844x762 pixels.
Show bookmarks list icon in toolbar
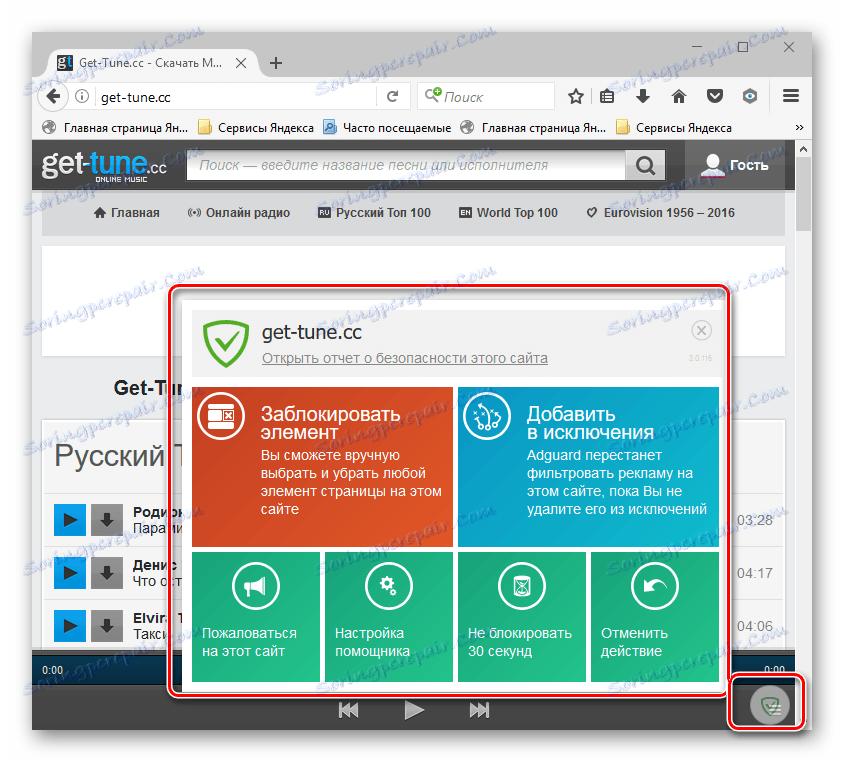(607, 97)
